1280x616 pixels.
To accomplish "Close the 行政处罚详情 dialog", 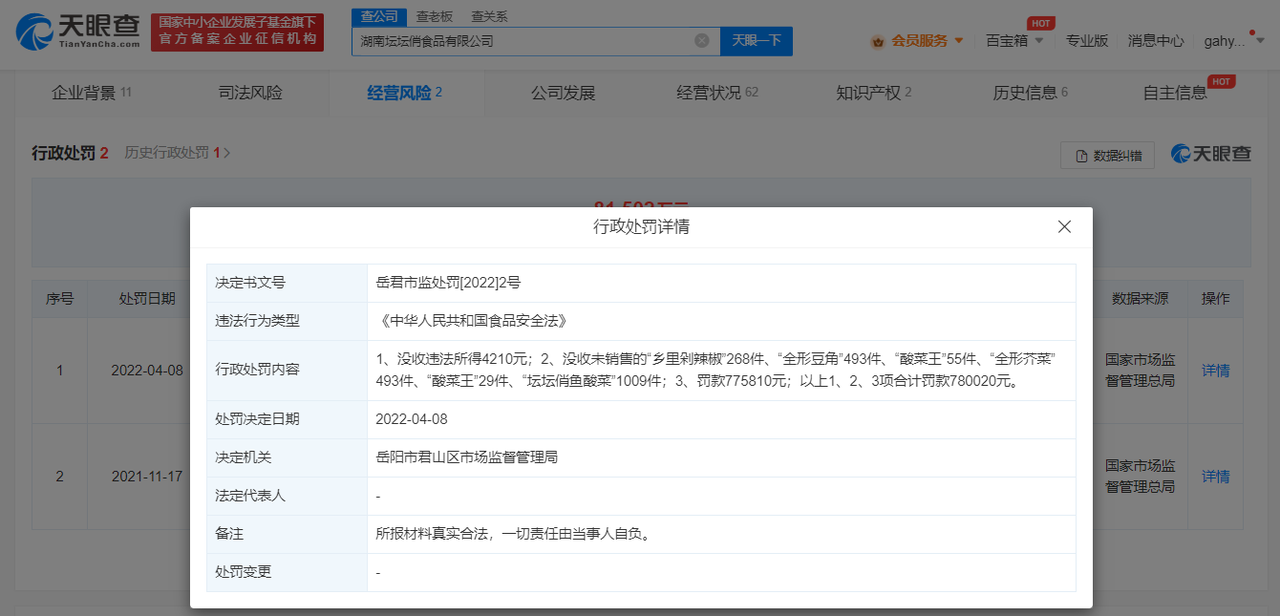I will (1064, 227).
